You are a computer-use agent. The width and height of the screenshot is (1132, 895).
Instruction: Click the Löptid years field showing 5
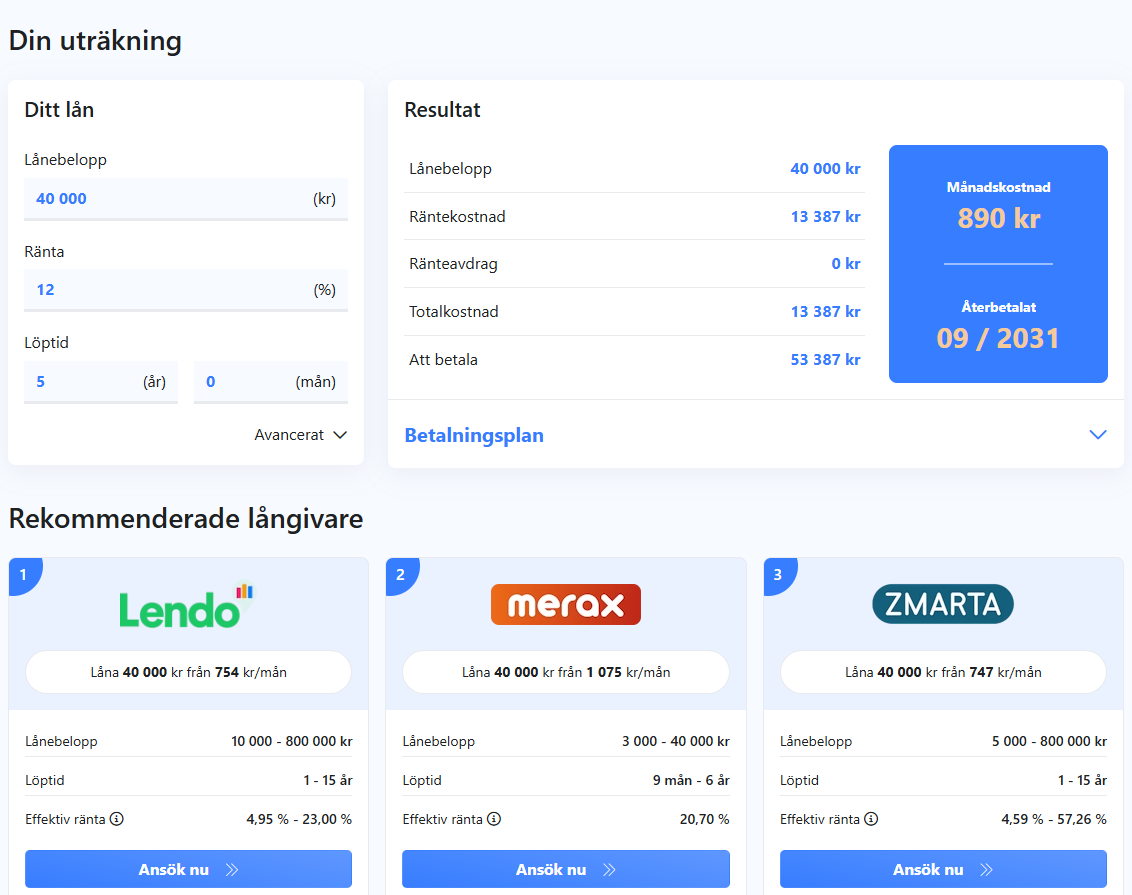point(101,382)
